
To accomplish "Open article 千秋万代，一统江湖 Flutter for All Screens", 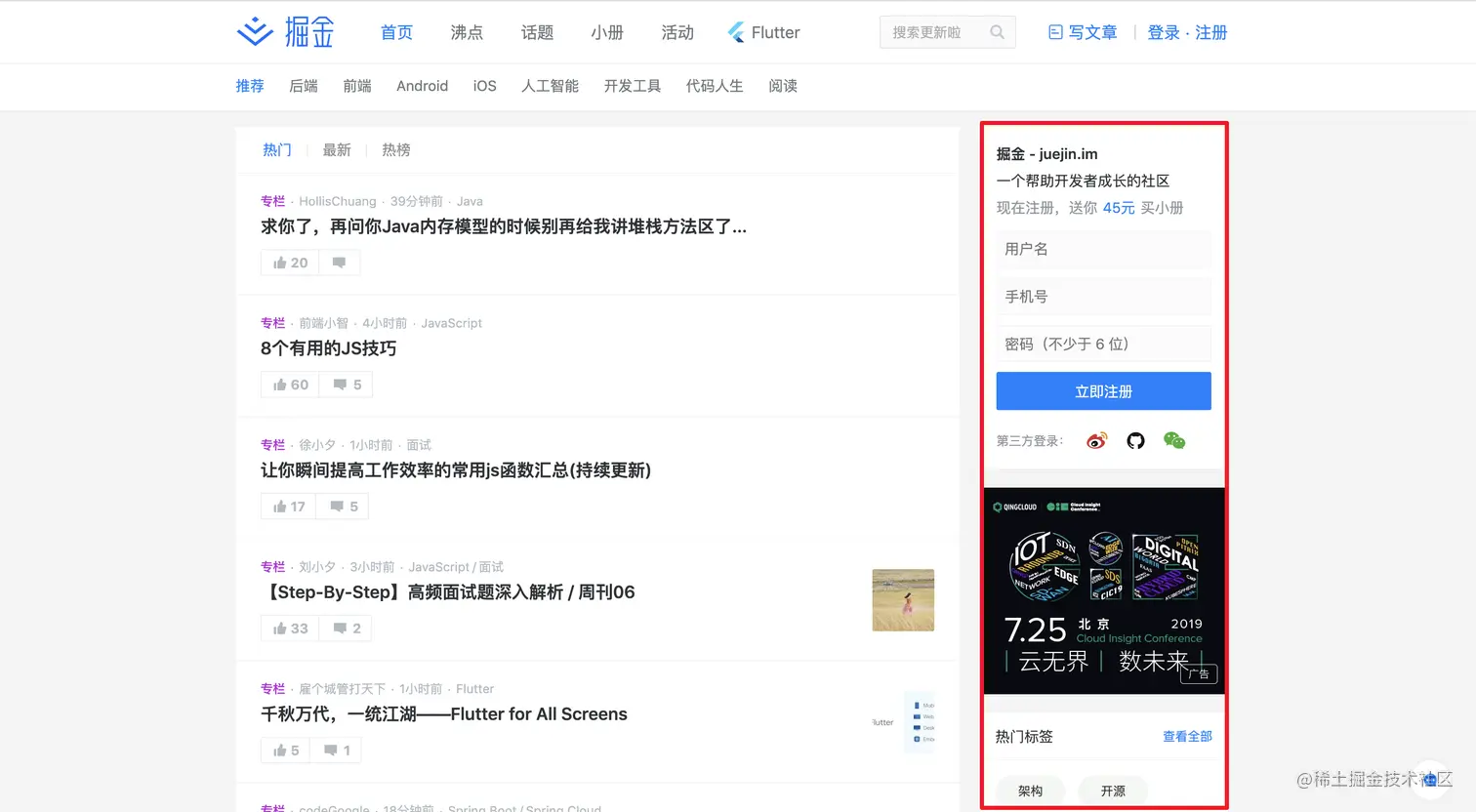I will coord(444,714).
